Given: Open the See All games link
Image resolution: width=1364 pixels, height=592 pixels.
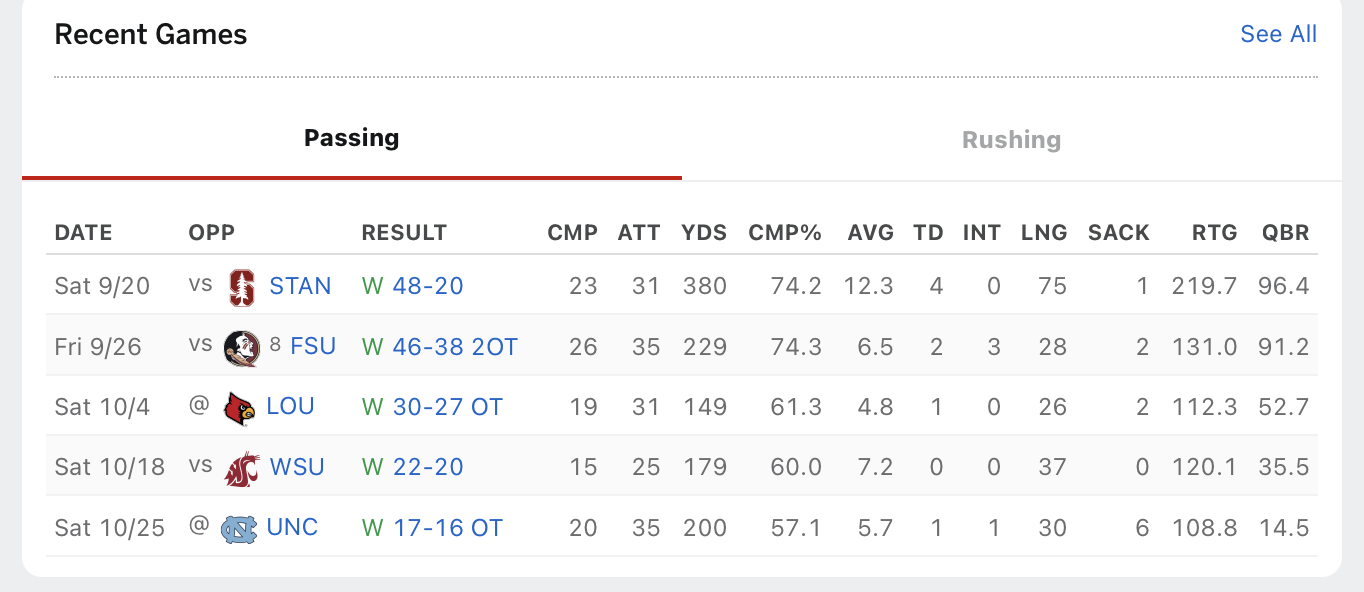Looking at the screenshot, I should (x=1278, y=34).
